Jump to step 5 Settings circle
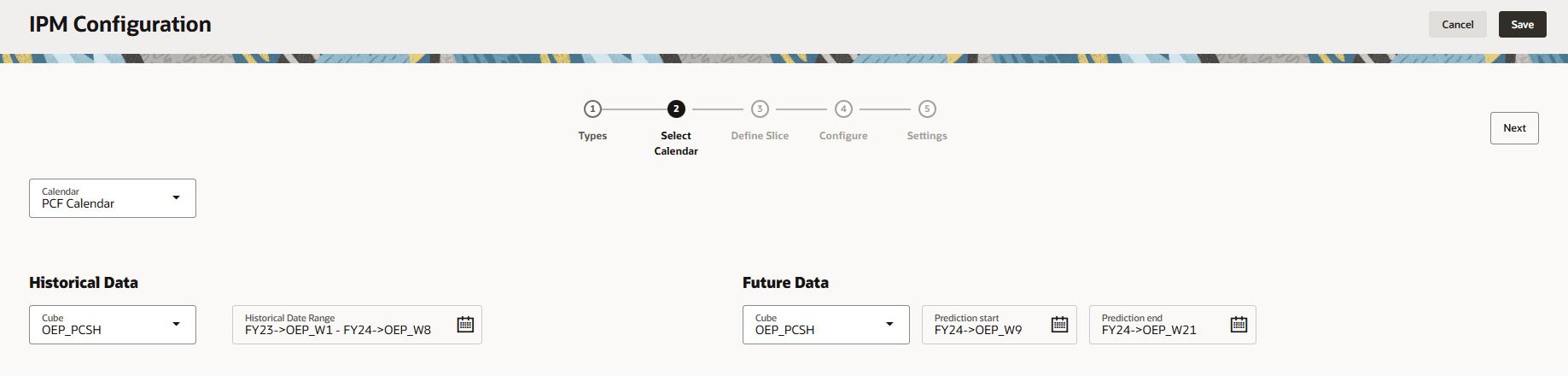The width and height of the screenshot is (1568, 376). (927, 109)
